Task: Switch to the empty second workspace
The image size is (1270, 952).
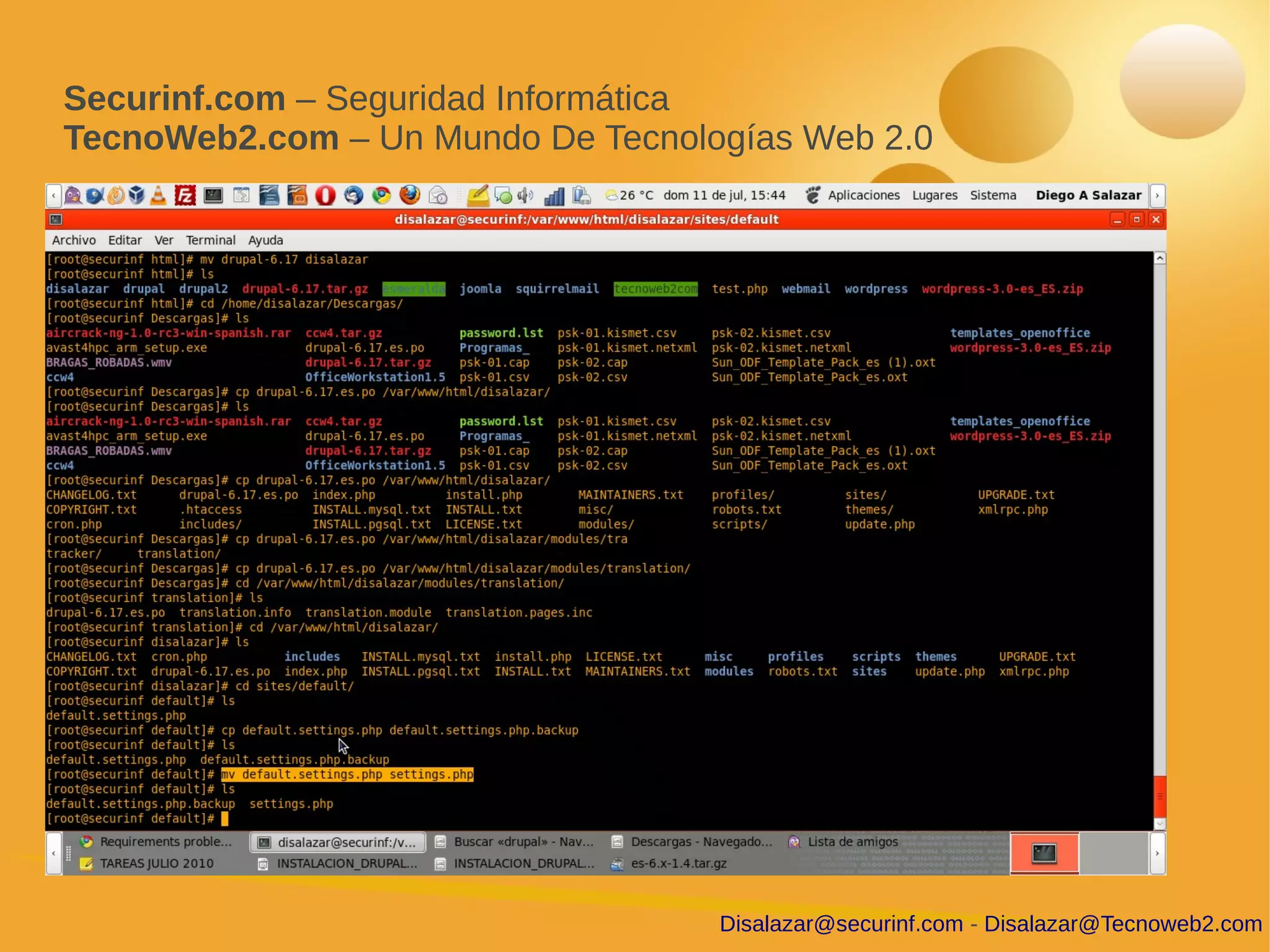Action: click(1113, 853)
